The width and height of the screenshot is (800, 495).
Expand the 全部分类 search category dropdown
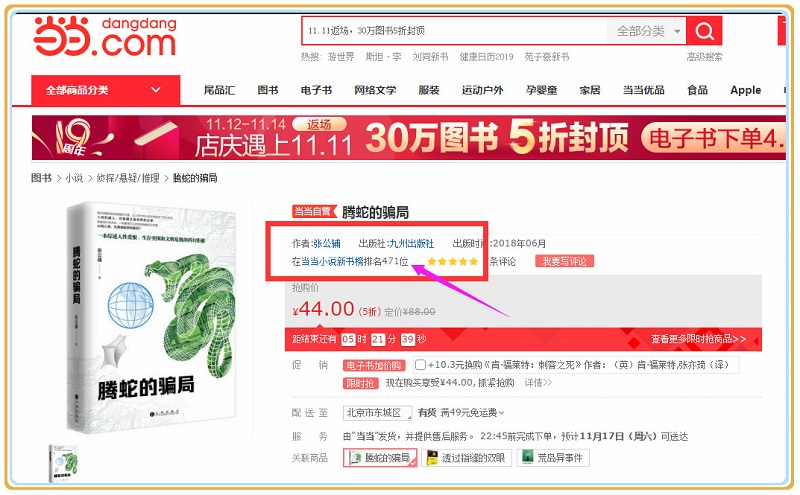646,31
